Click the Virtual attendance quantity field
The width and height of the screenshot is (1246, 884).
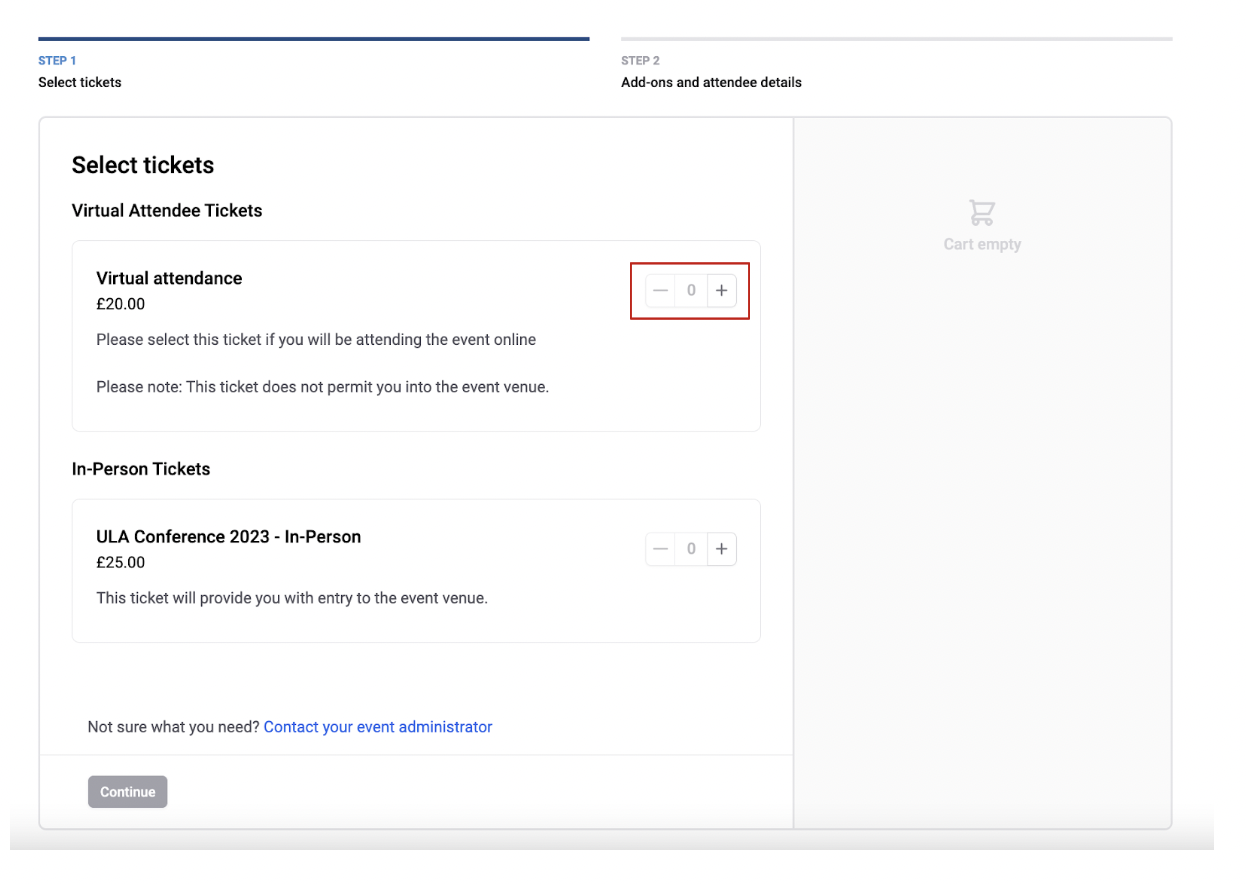(x=691, y=291)
